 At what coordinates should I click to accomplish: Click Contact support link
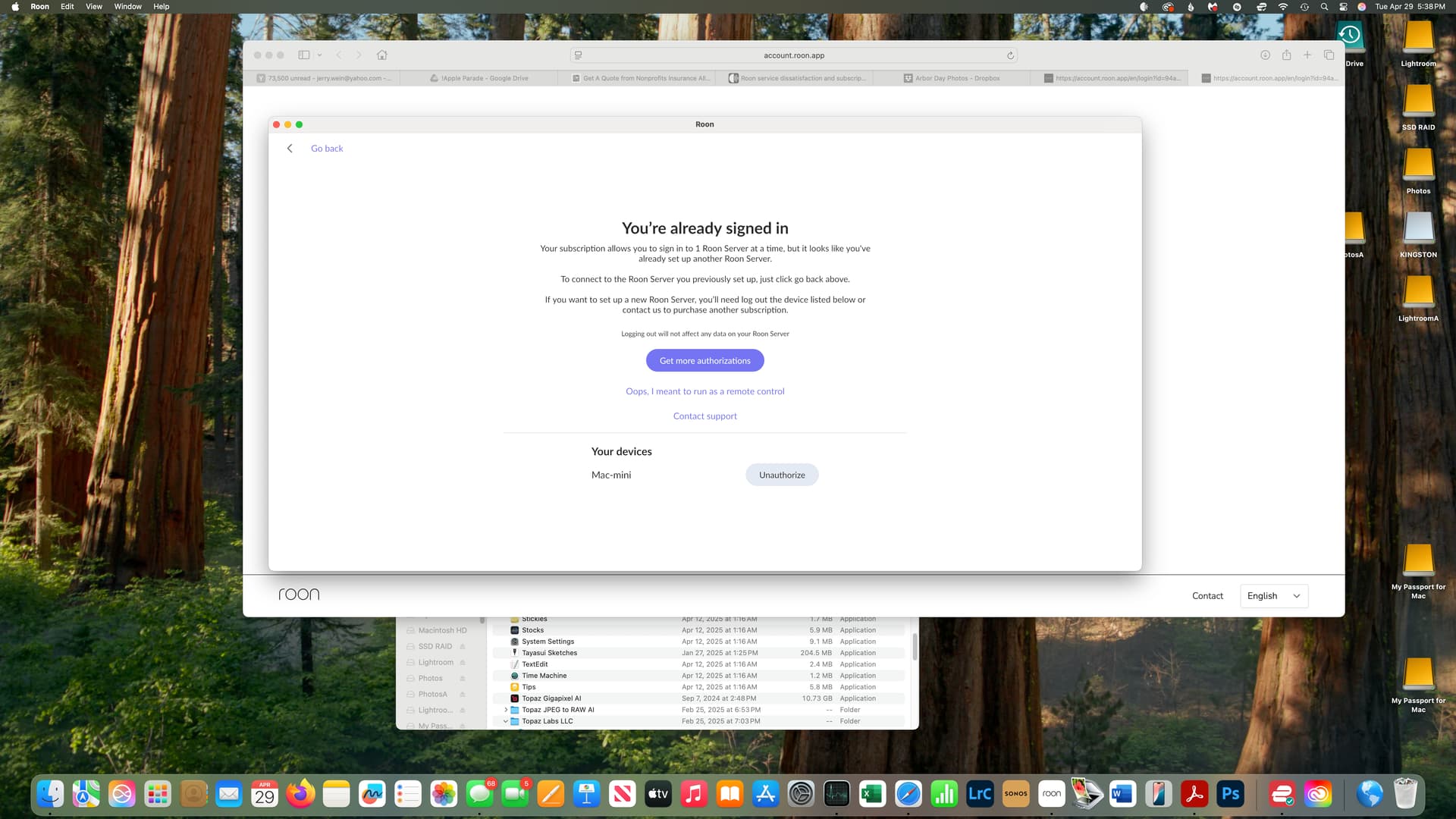coord(704,416)
